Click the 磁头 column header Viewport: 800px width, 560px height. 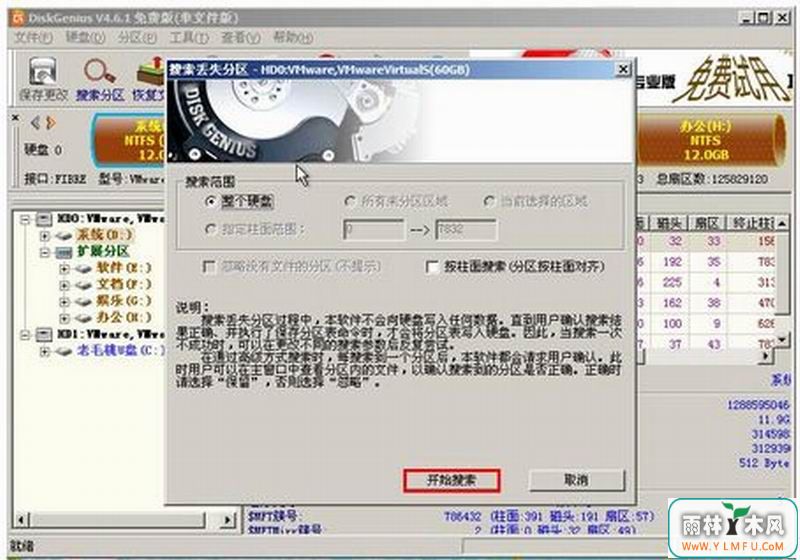pyautogui.click(x=669, y=223)
